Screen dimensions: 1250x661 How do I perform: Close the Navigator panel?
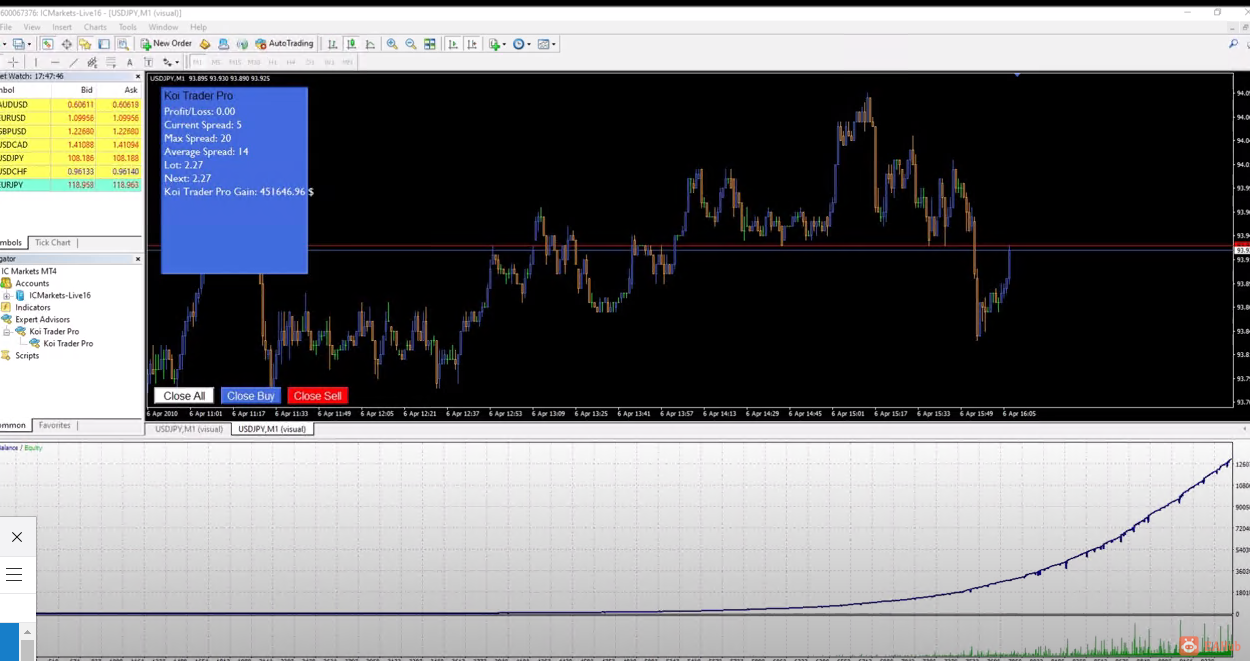click(x=138, y=259)
